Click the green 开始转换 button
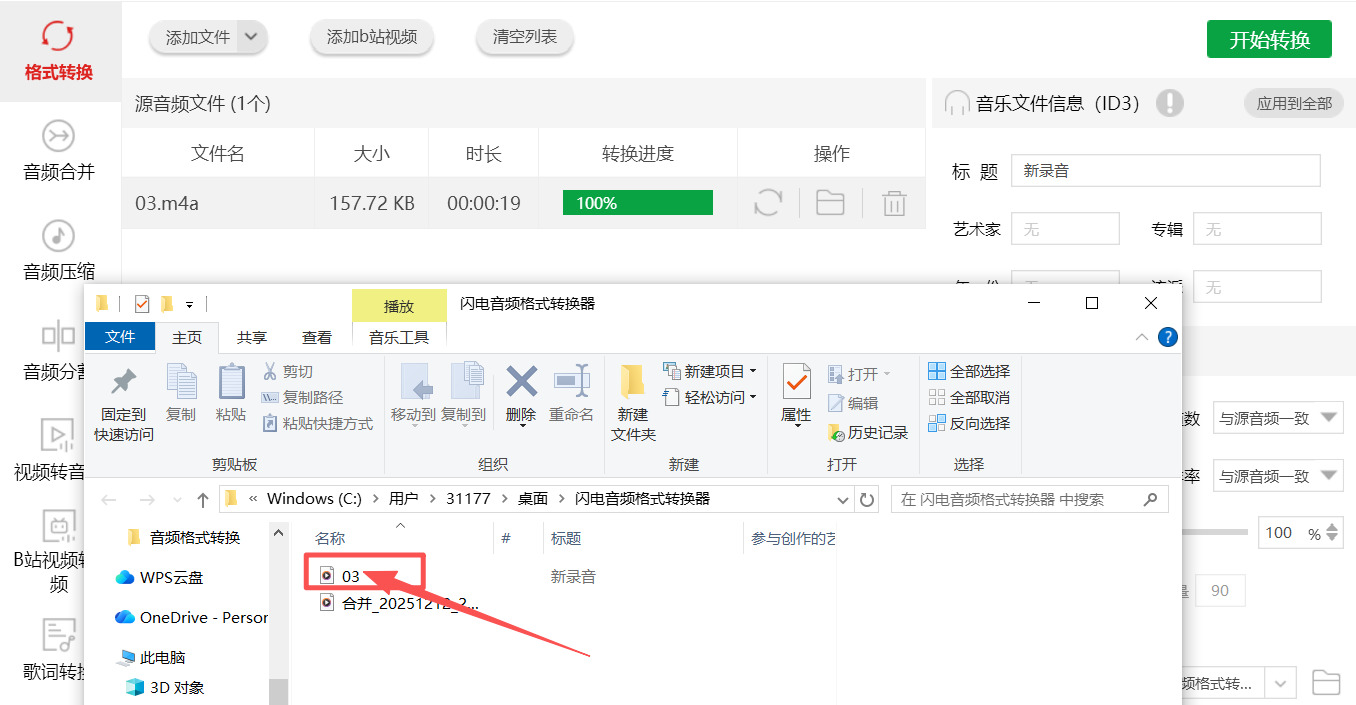This screenshot has height=705, width=1356. pos(1269,39)
